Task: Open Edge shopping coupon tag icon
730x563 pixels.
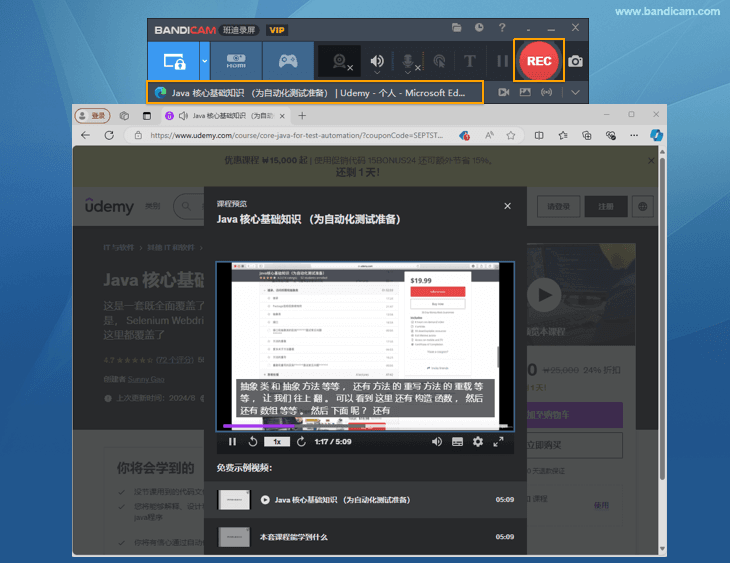Action: pos(464,136)
